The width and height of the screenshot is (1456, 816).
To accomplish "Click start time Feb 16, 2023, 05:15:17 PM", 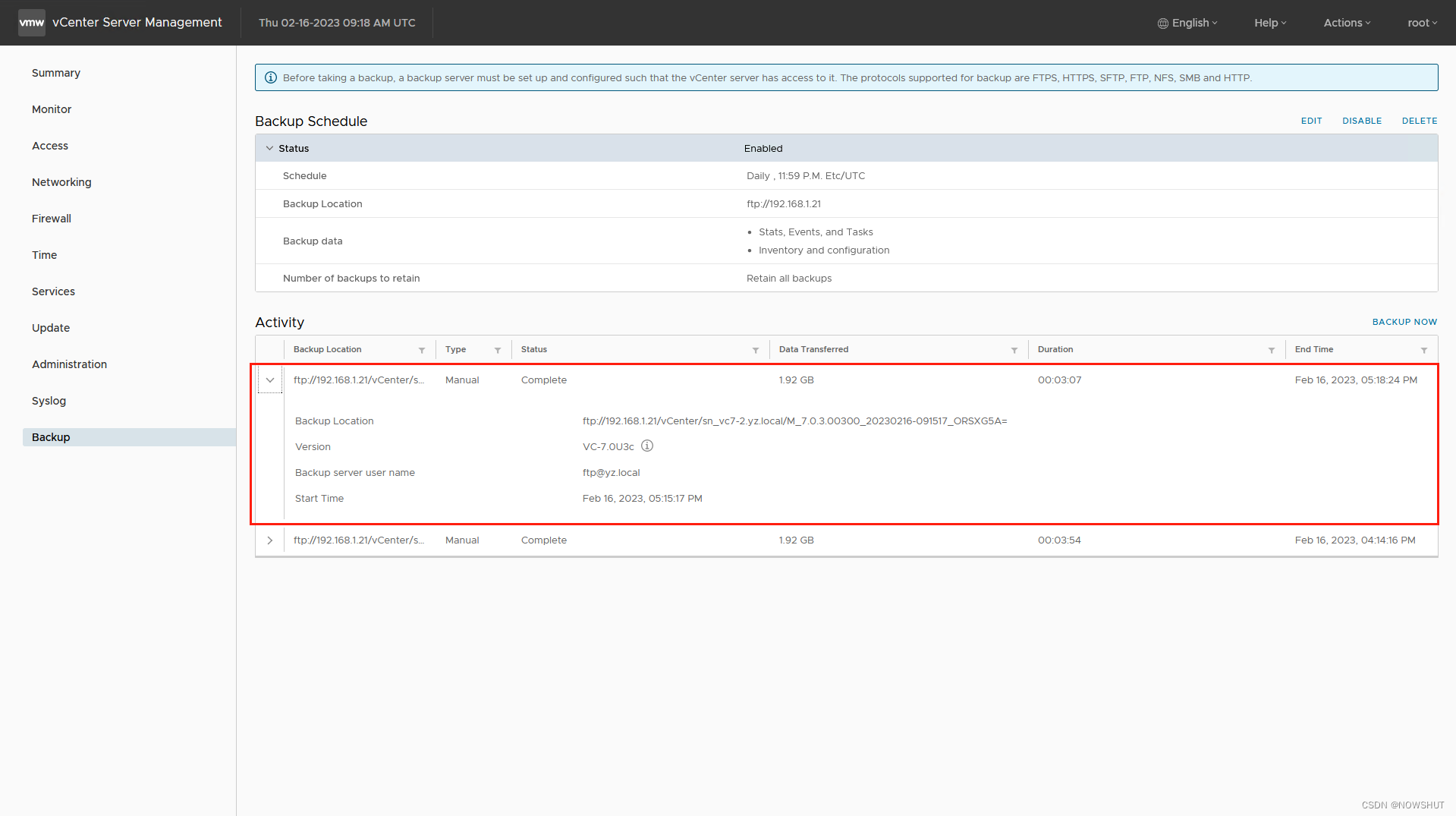I will (x=642, y=499).
